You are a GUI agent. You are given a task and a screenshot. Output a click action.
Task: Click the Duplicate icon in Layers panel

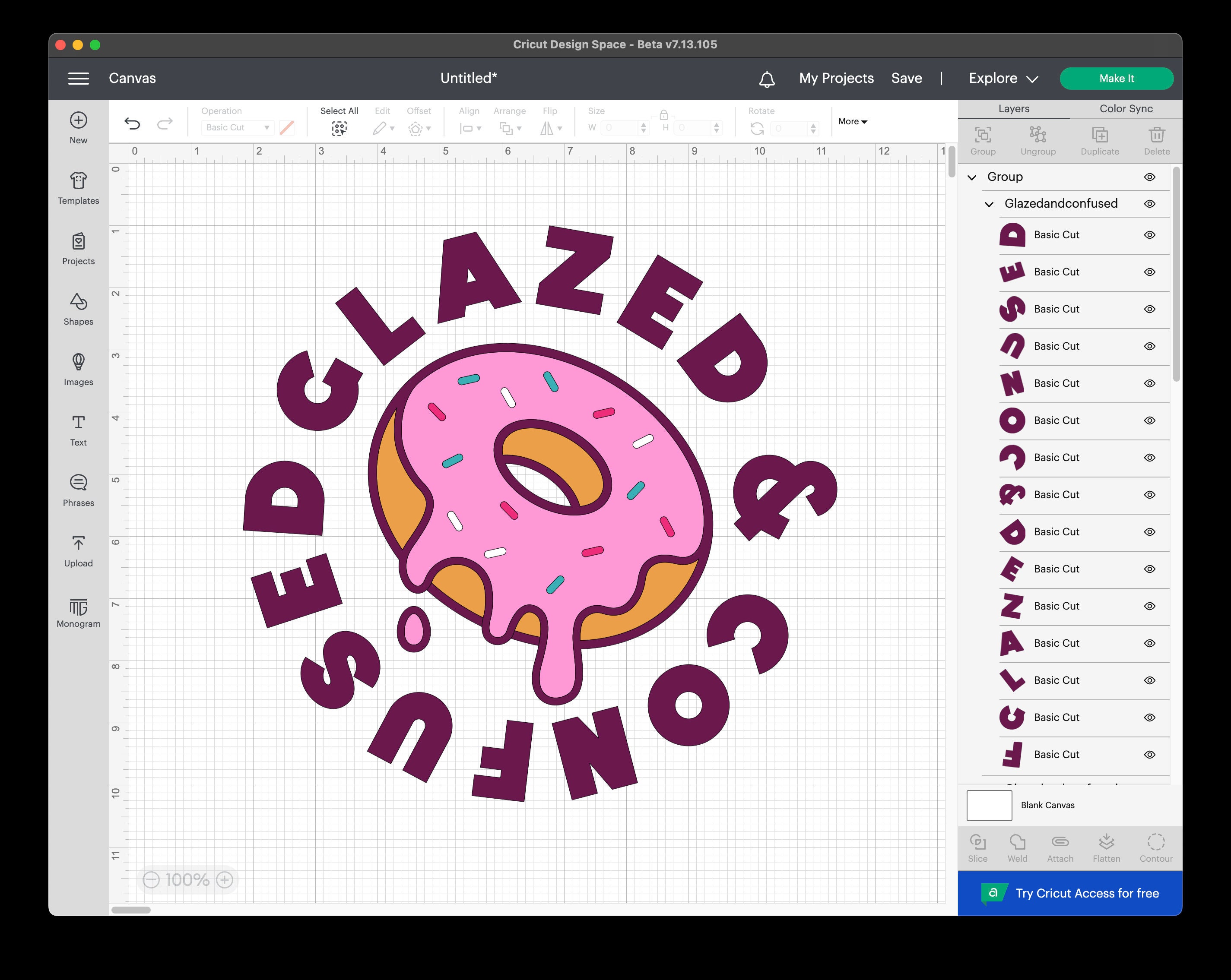tap(1099, 140)
